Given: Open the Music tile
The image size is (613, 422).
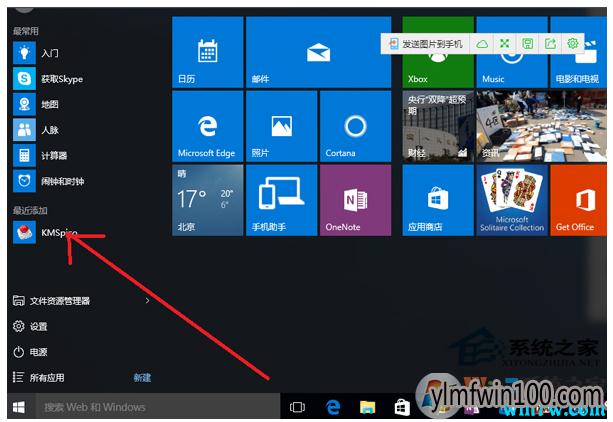Looking at the screenshot, I should pos(512,72).
